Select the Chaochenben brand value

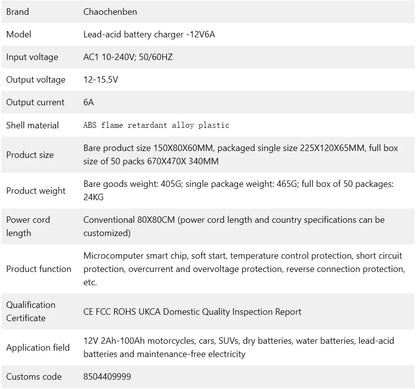[110, 12]
